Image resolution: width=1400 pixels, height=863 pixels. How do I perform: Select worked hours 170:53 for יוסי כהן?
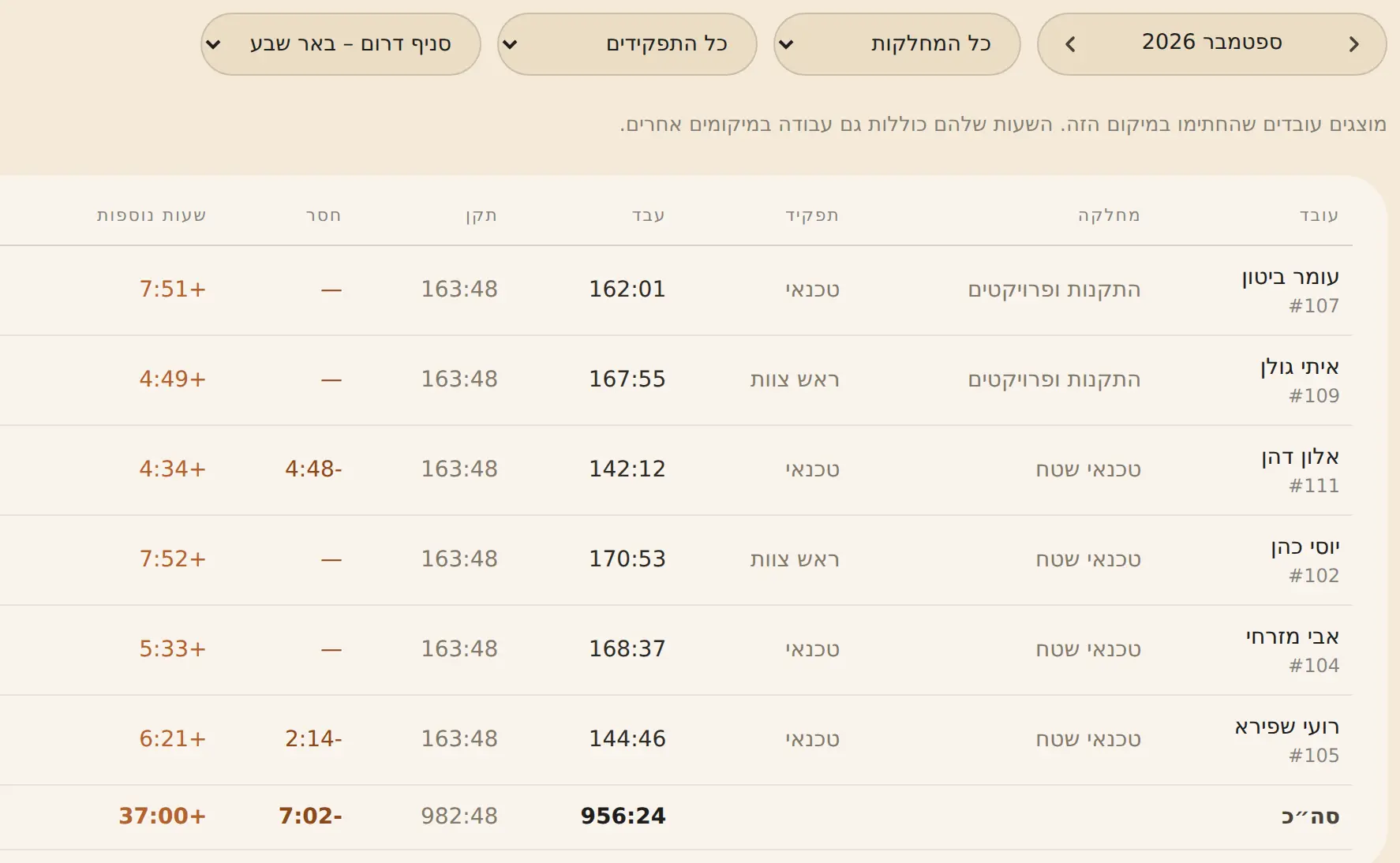tap(627, 559)
